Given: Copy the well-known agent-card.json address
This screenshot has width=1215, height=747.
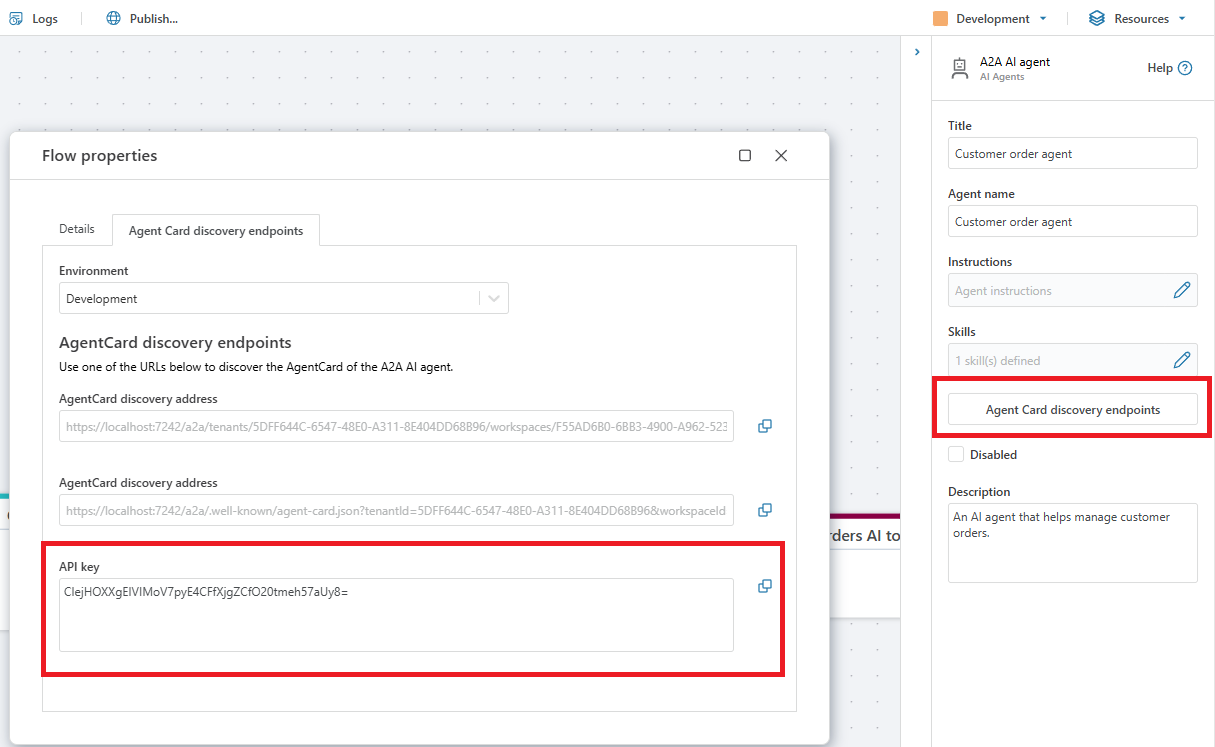Looking at the screenshot, I should pyautogui.click(x=764, y=510).
